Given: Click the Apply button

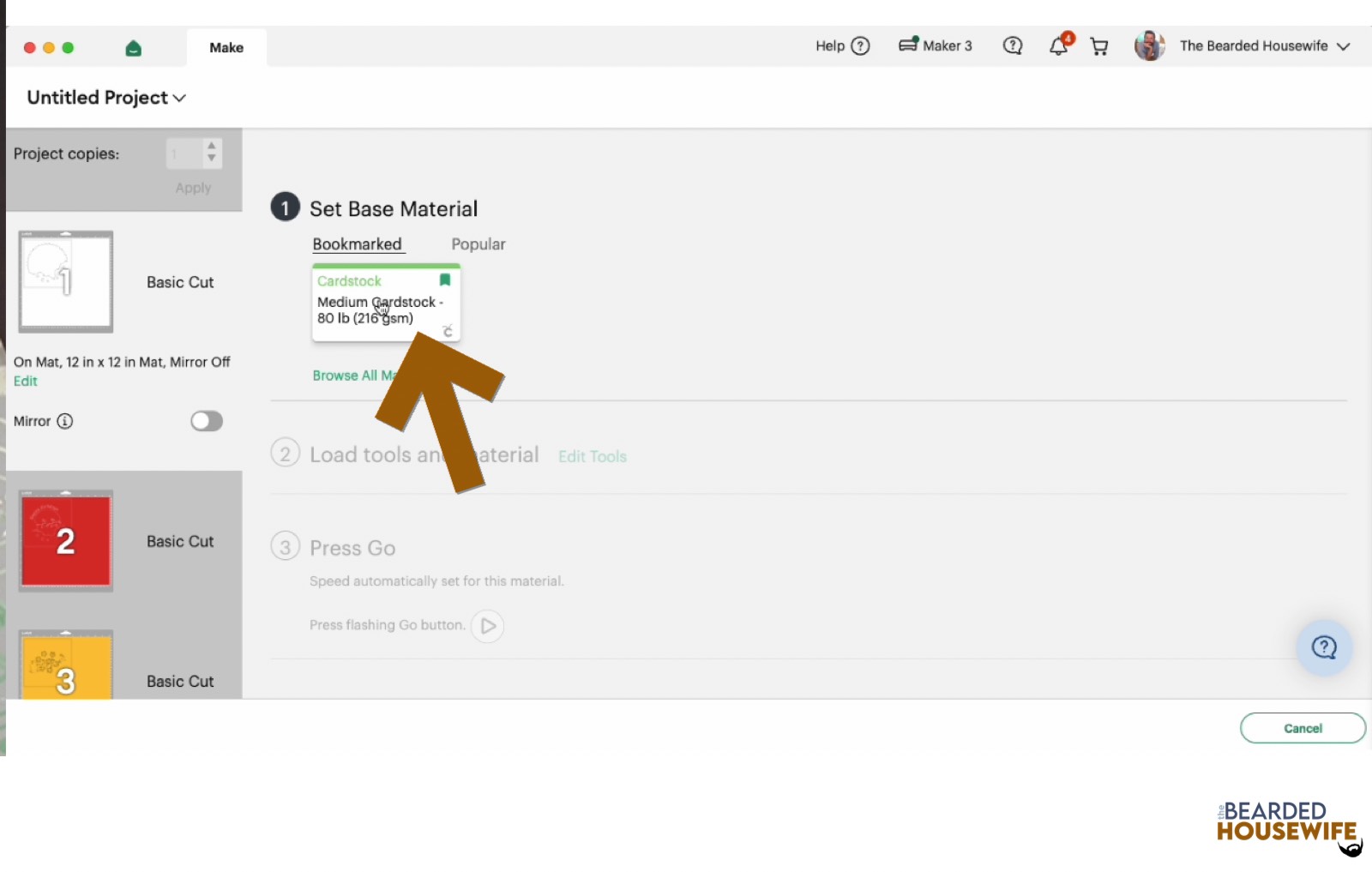Looking at the screenshot, I should (193, 188).
